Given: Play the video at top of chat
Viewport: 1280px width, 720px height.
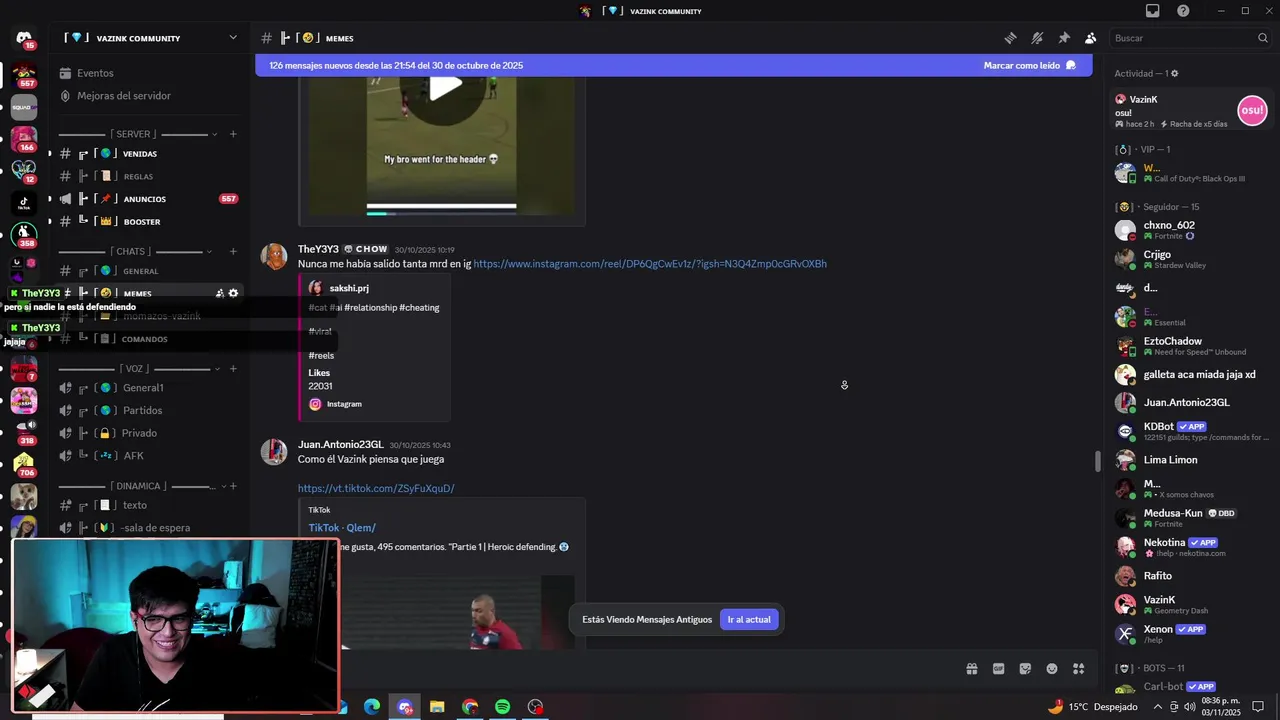Looking at the screenshot, I should point(445,86).
